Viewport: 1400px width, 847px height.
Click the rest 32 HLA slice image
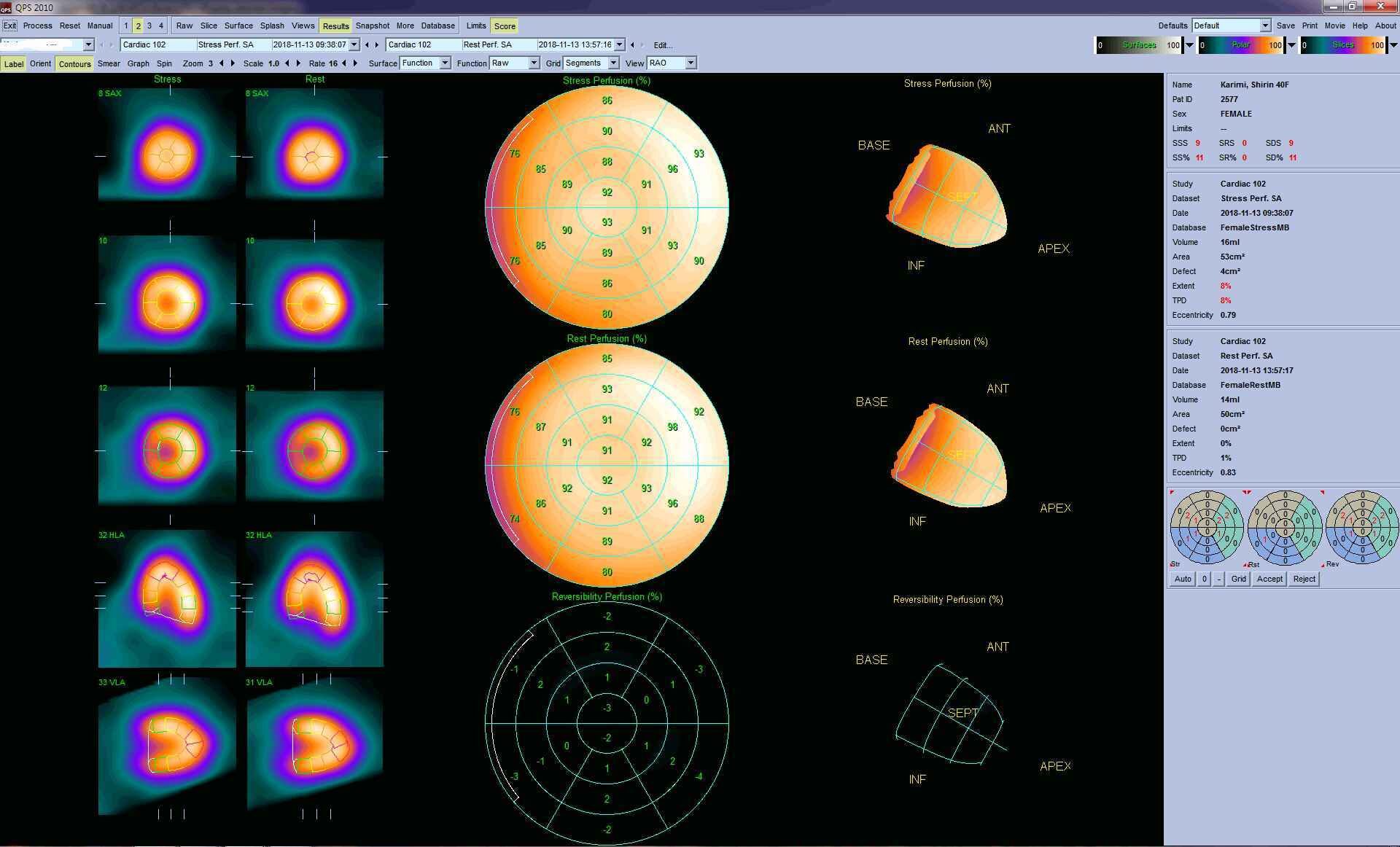pyautogui.click(x=314, y=598)
